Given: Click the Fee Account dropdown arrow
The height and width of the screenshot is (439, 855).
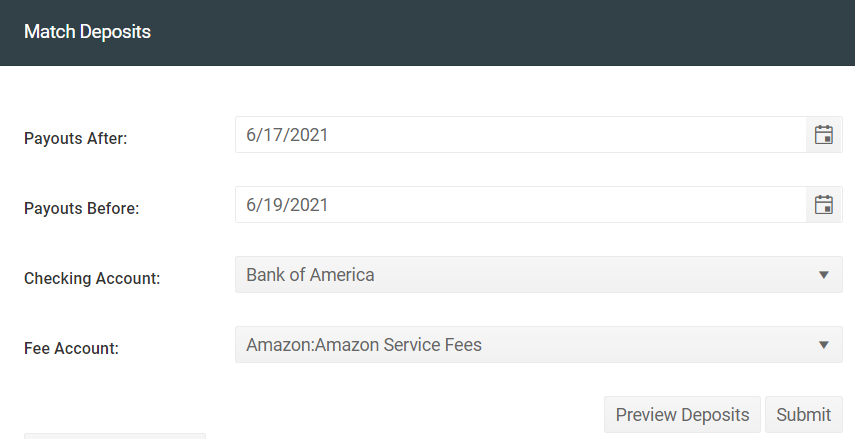Looking at the screenshot, I should pyautogui.click(x=824, y=345).
